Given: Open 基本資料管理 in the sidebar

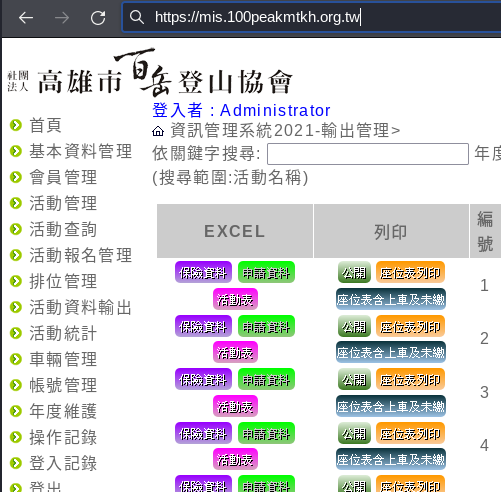Looking at the screenshot, I should coord(81,151).
